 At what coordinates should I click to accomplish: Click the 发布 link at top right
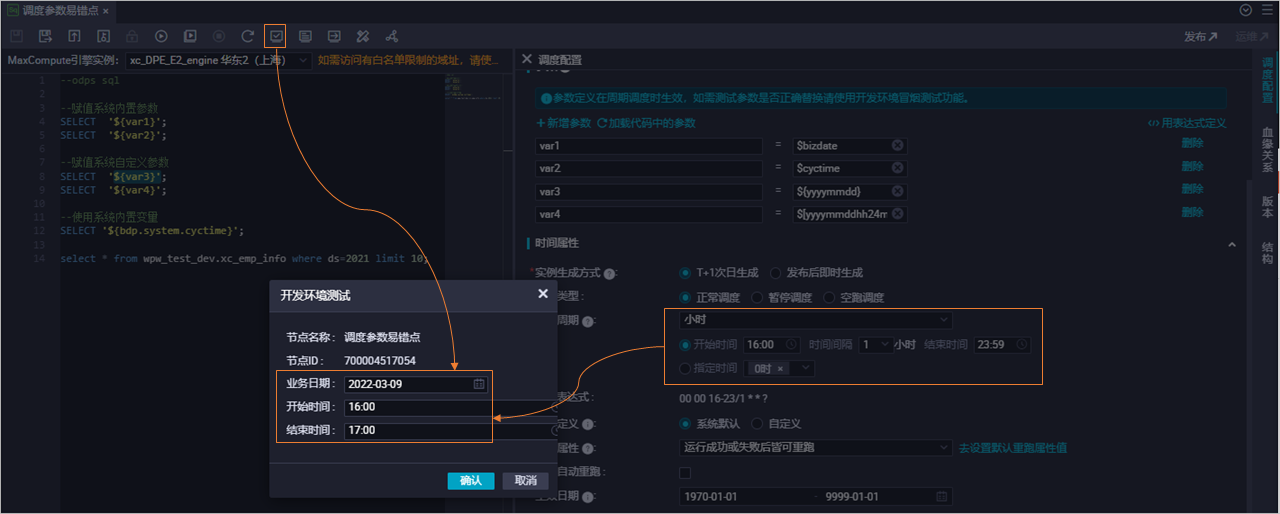click(1201, 36)
